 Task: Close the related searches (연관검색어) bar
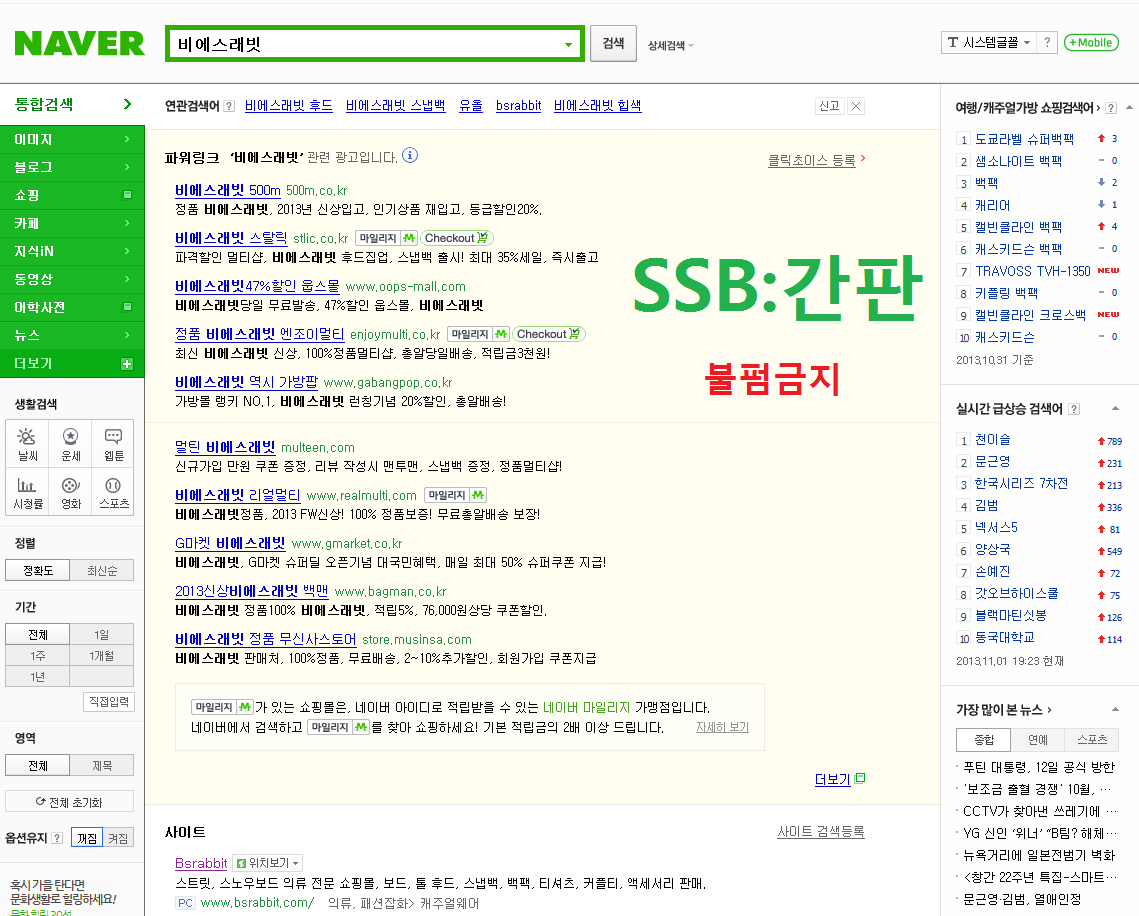856,106
